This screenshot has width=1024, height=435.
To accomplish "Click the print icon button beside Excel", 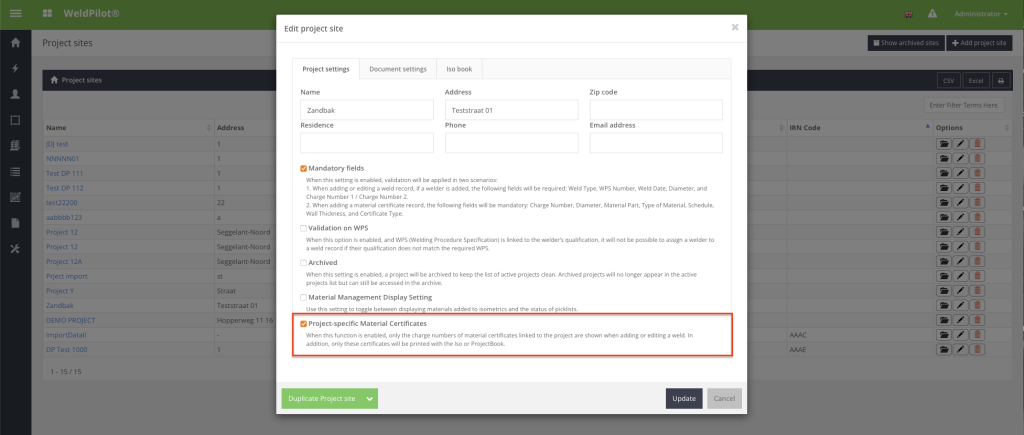I will [x=1000, y=80].
